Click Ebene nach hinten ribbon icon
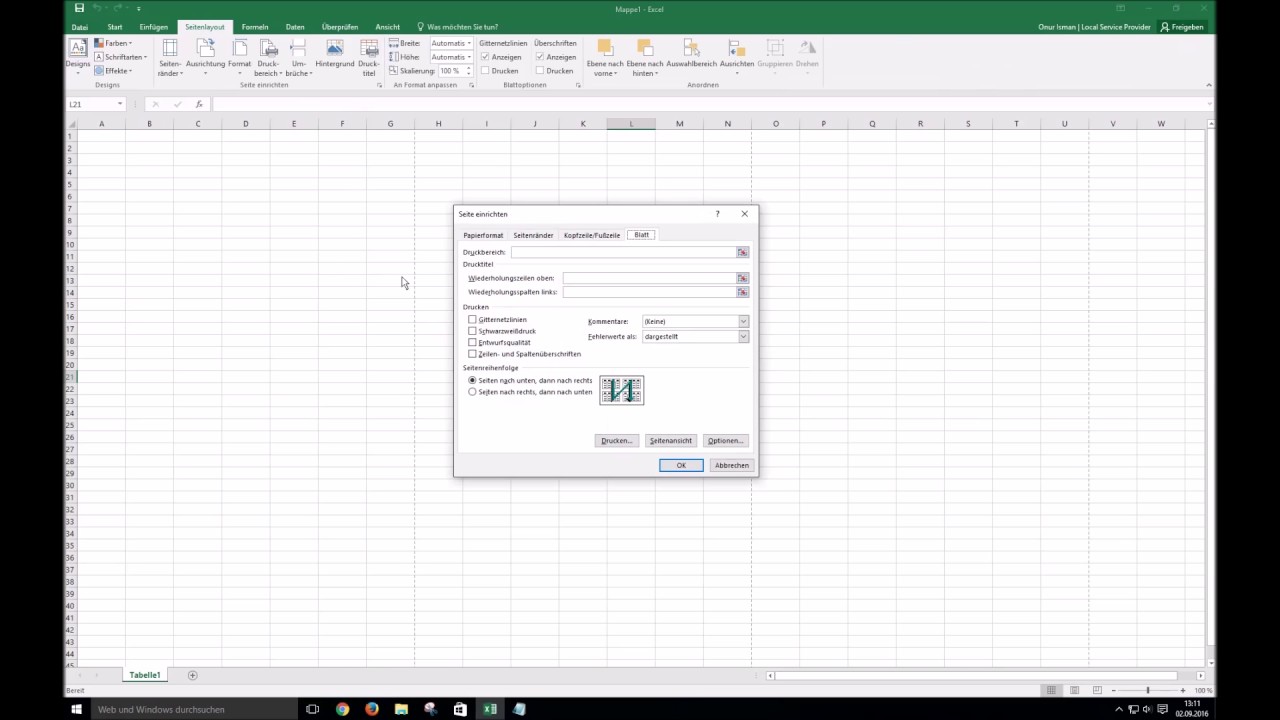Viewport: 1280px width, 720px height. pos(645,58)
